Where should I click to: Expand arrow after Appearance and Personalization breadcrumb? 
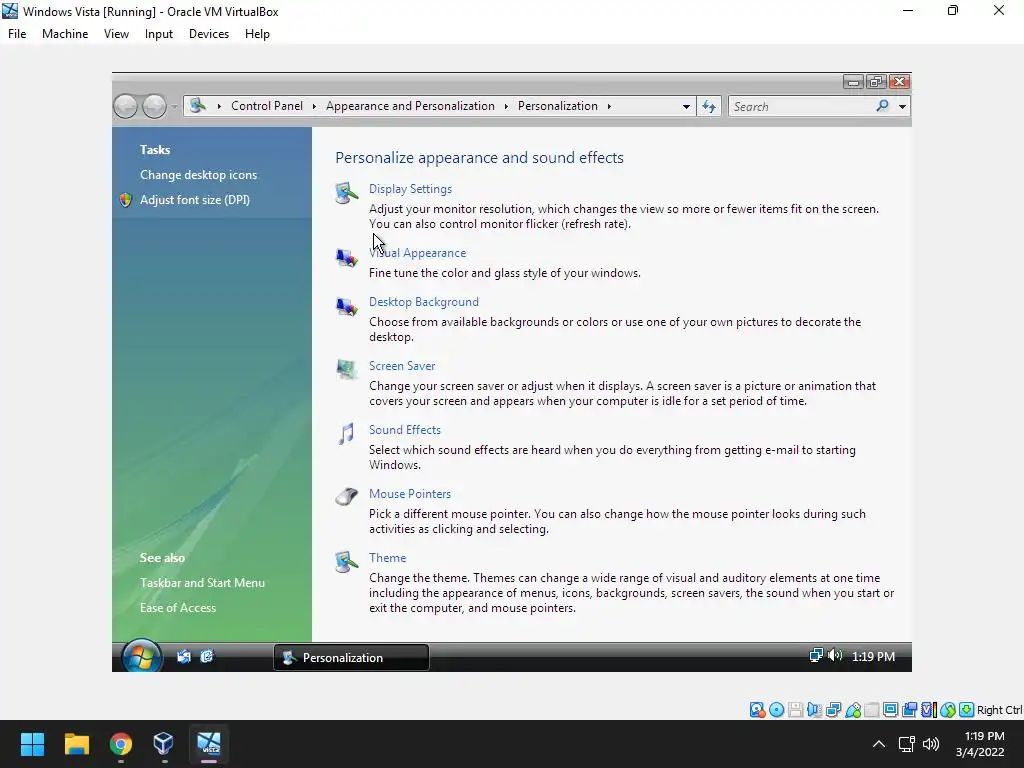tap(506, 106)
